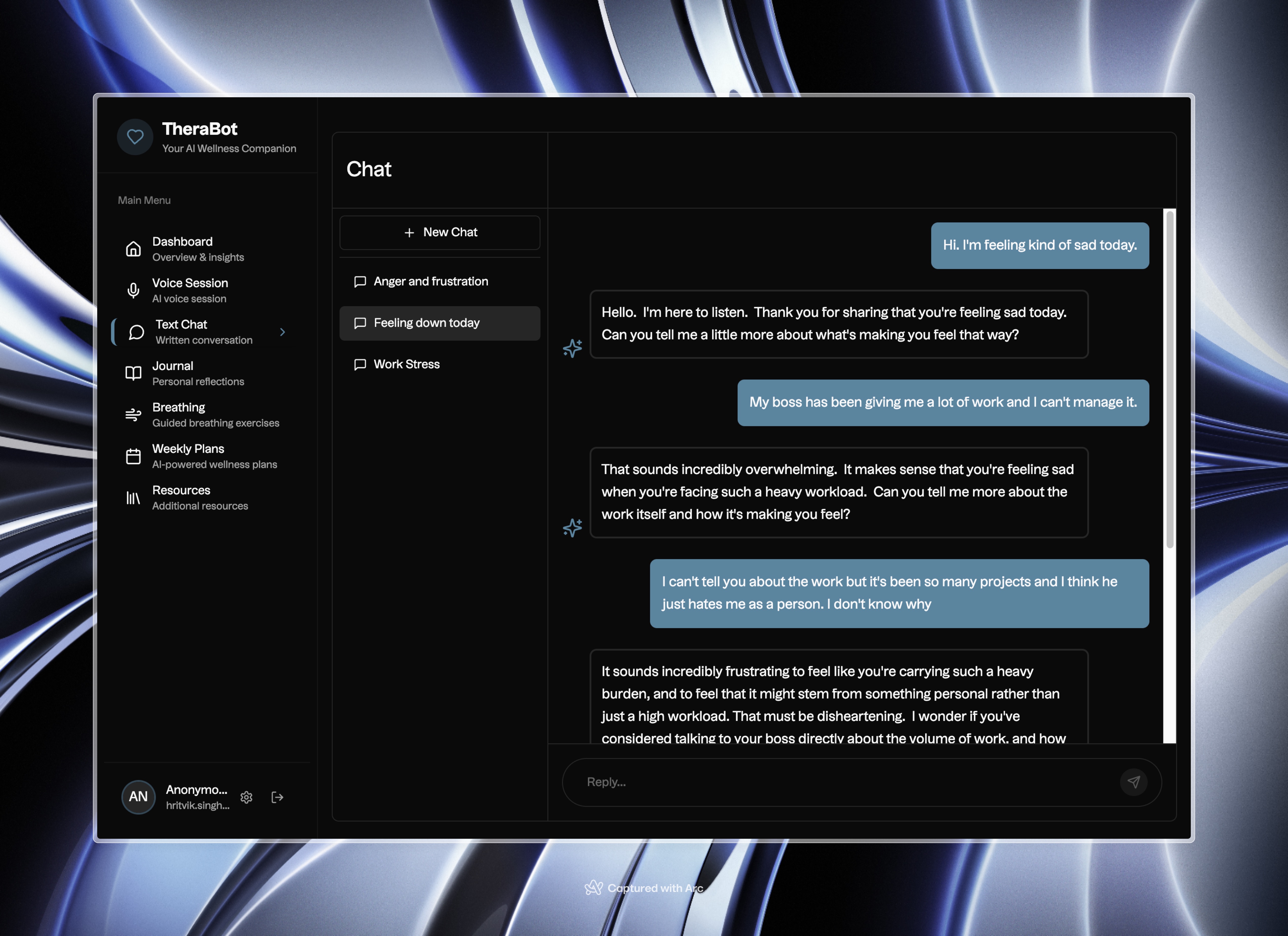This screenshot has height=936, width=1288.
Task: Open Journal book icon
Action: 133,373
